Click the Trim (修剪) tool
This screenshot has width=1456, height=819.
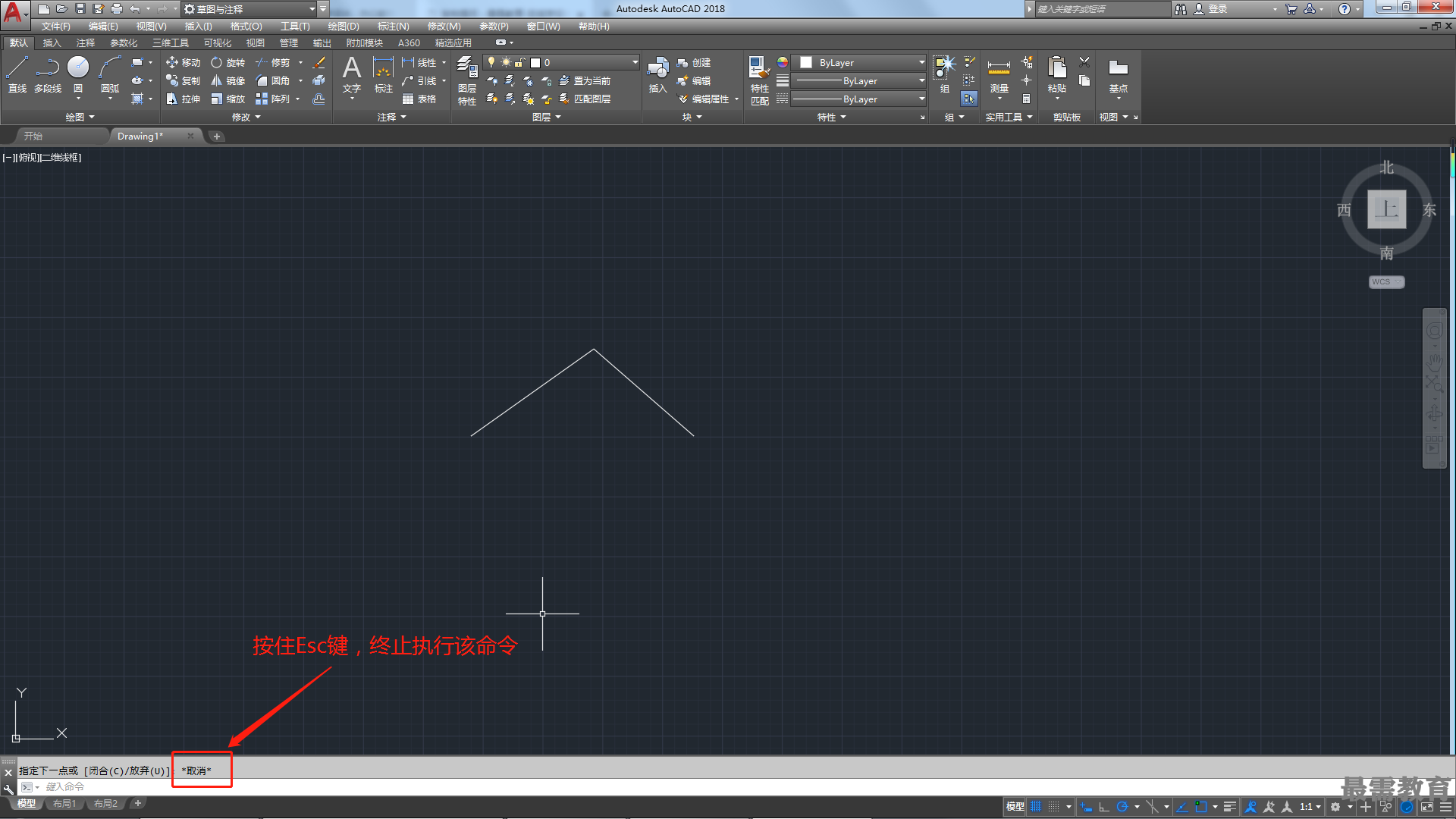[x=273, y=63]
